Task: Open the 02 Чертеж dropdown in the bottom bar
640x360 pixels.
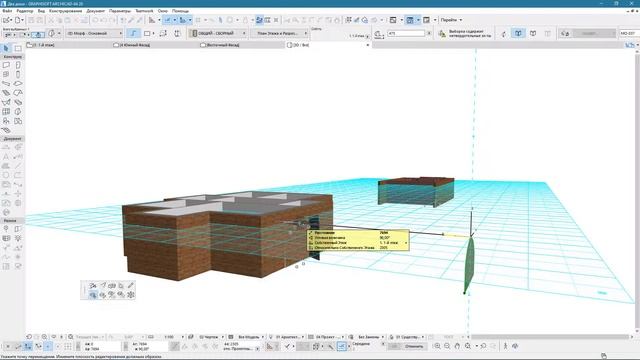Action: (x=209, y=337)
